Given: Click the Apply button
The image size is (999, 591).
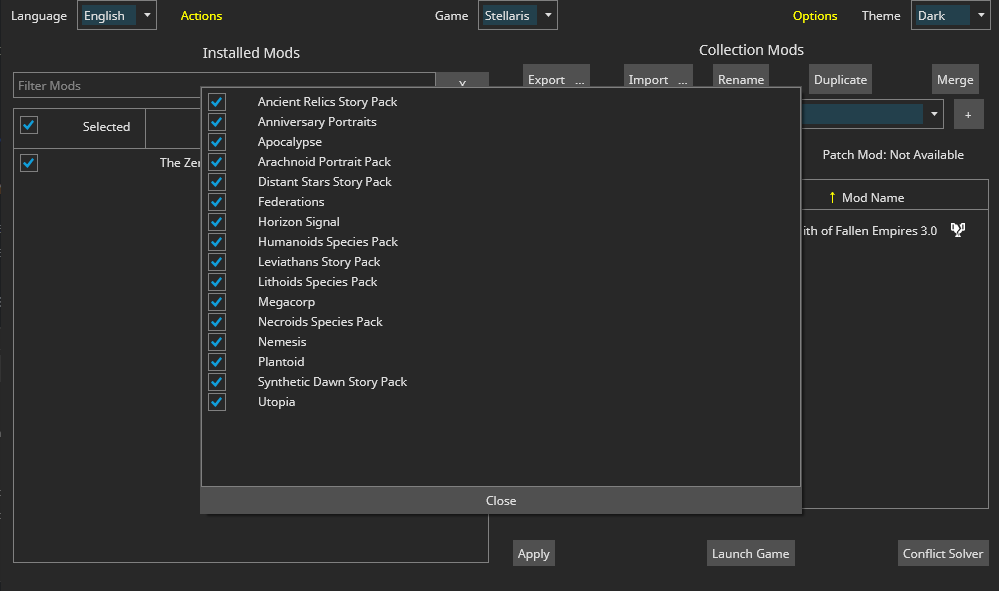Looking at the screenshot, I should (x=533, y=553).
